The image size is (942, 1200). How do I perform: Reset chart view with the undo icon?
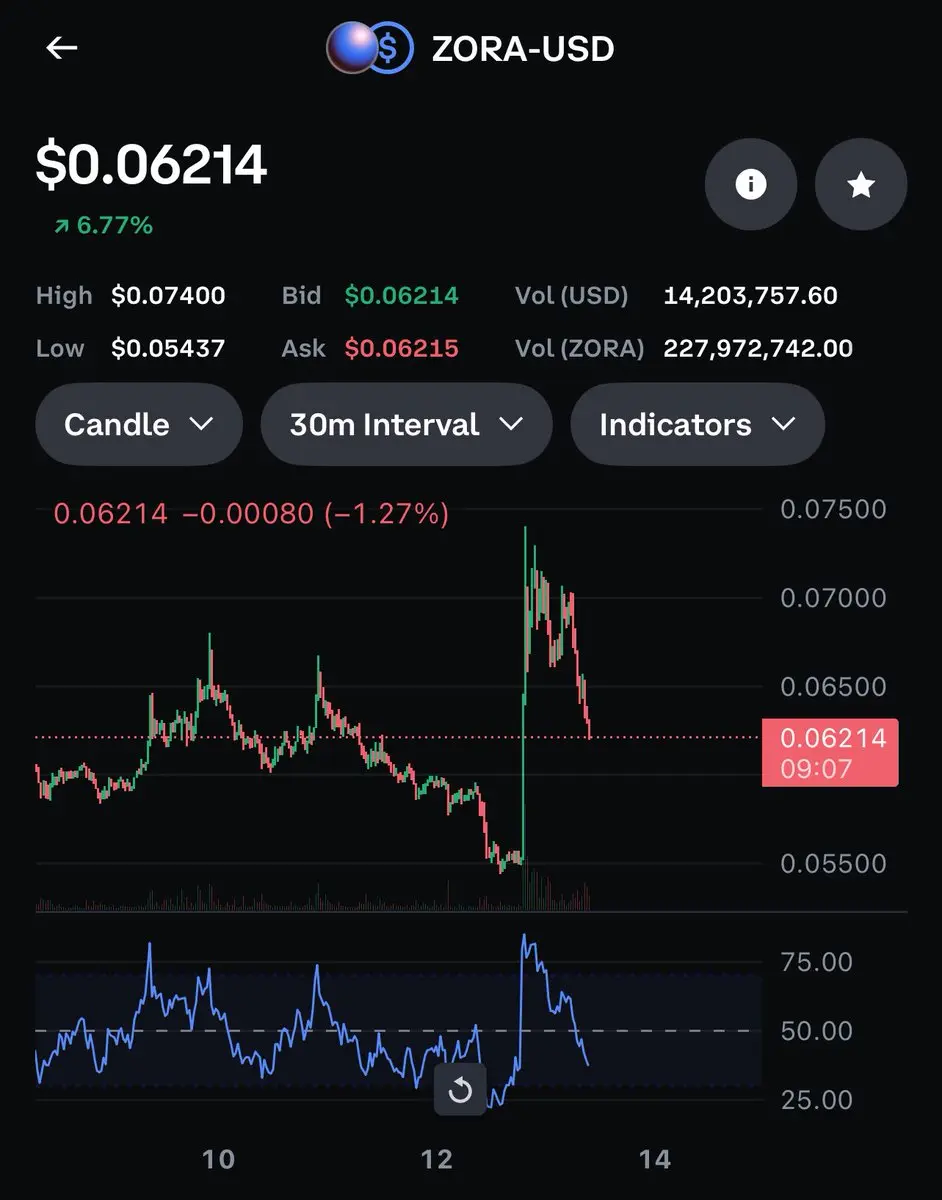click(x=460, y=1089)
